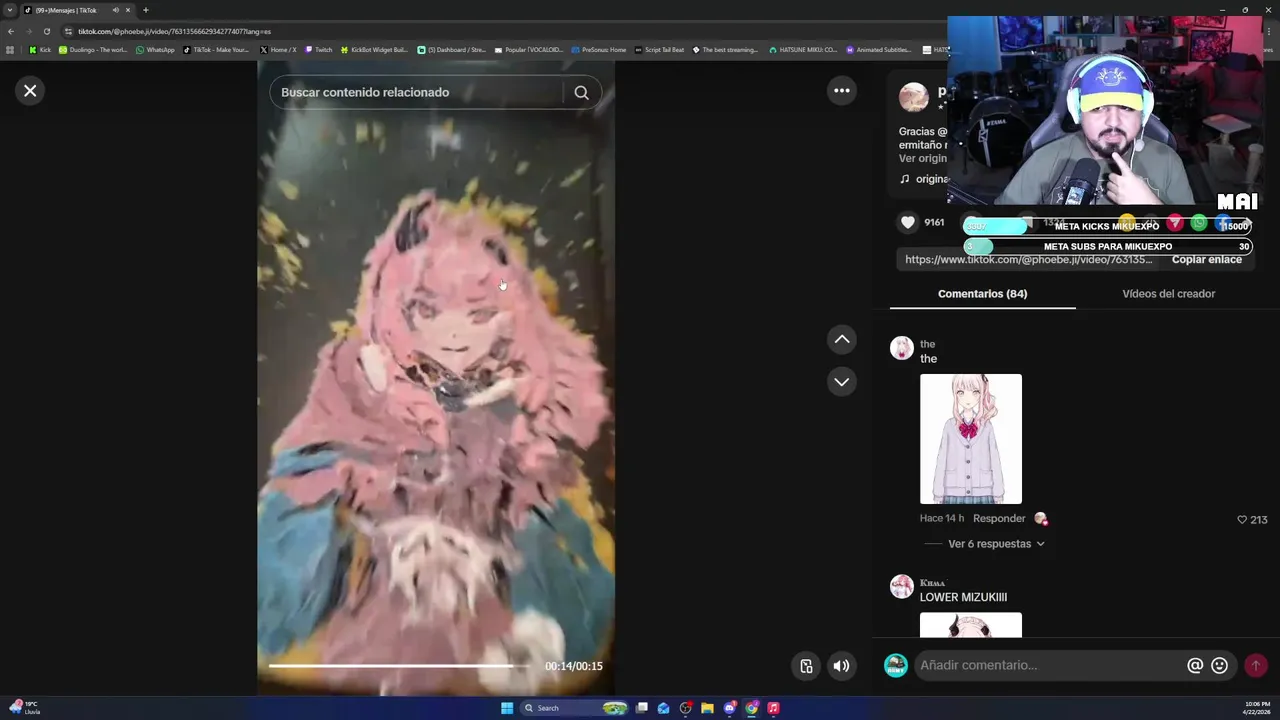Viewport: 1280px width, 720px height.
Task: Open the 'TikTok - Make Your...' bookmark
Action: click(x=216, y=49)
